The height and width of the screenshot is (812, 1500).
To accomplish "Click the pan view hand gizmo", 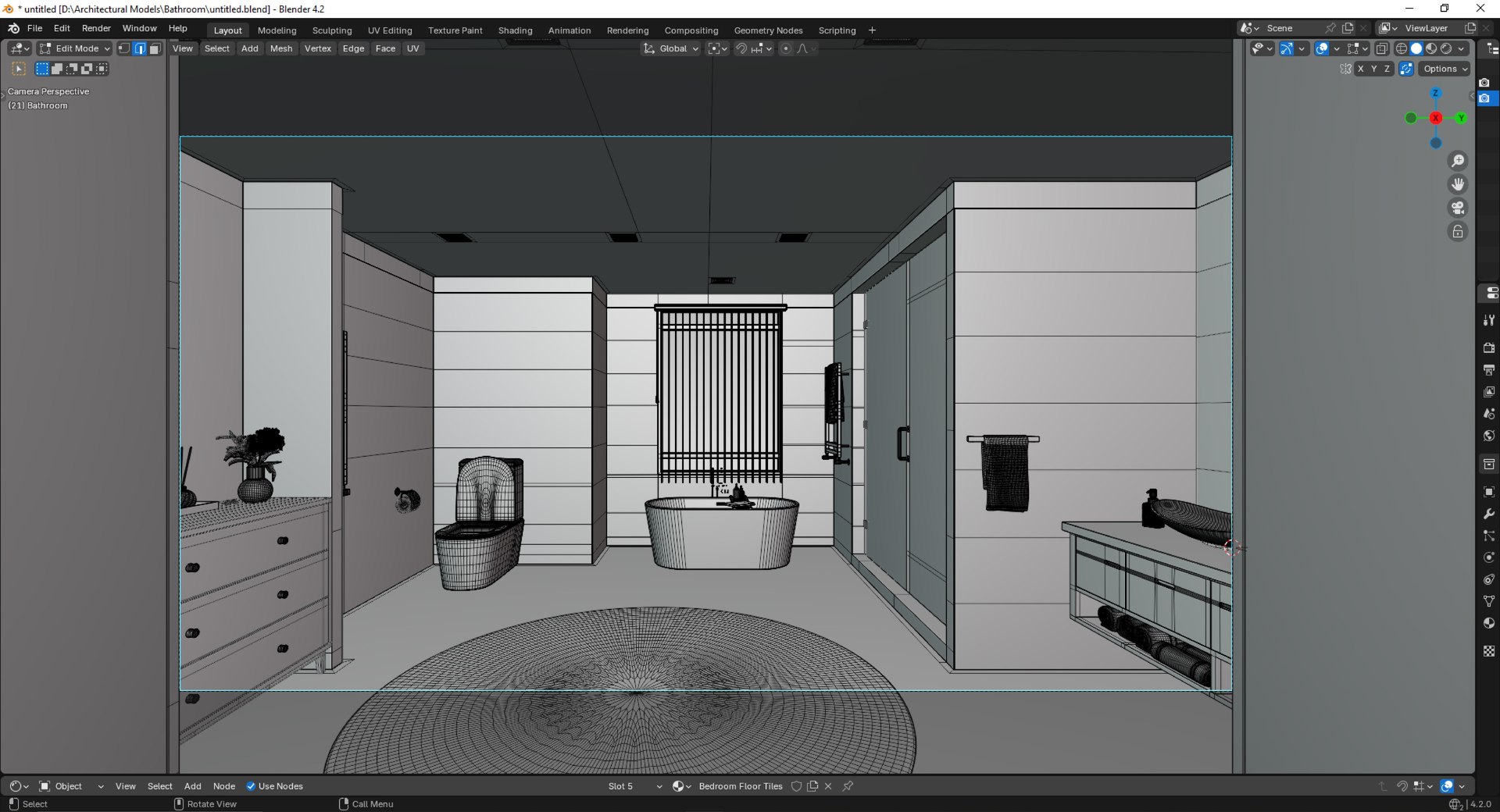I will [1458, 184].
